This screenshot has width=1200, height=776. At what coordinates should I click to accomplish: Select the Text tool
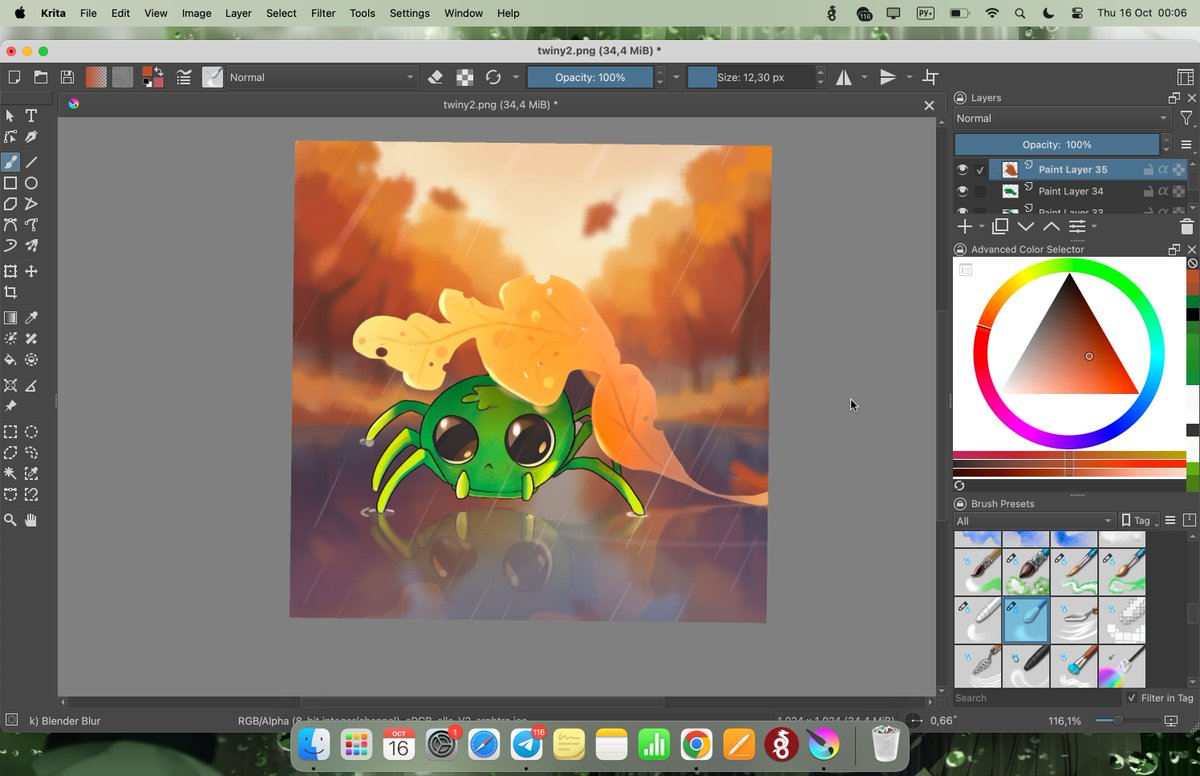click(31, 116)
